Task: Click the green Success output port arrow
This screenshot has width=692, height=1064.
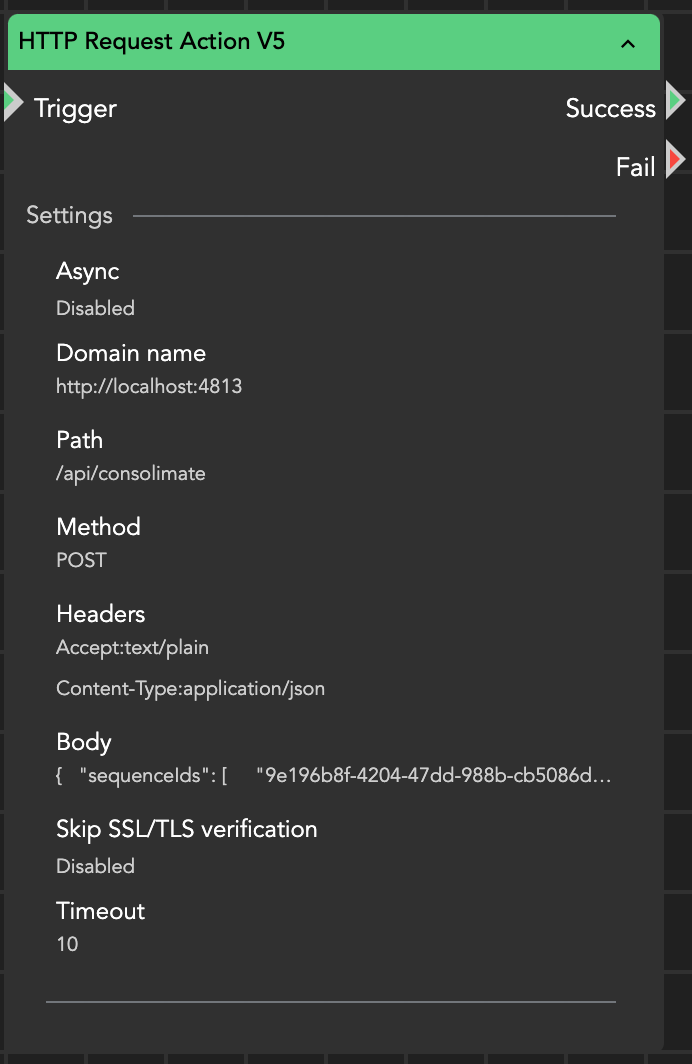Action: point(676,102)
